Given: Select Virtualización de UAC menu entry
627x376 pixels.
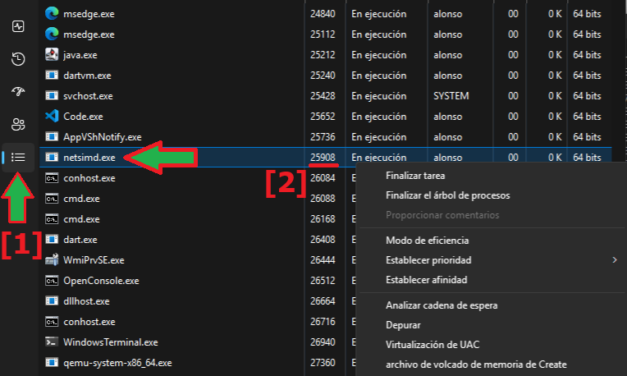Looking at the screenshot, I should pyautogui.click(x=432, y=344).
